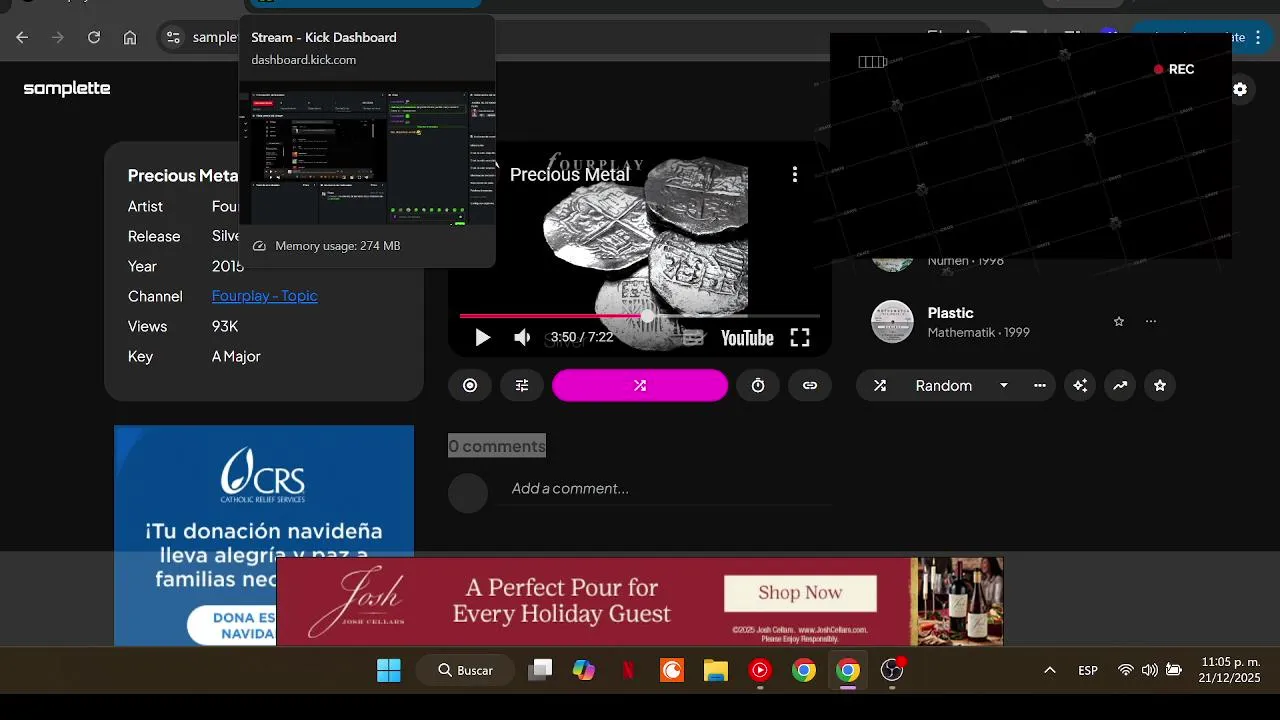Open Crunchyroll from the taskbar

[x=672, y=670]
